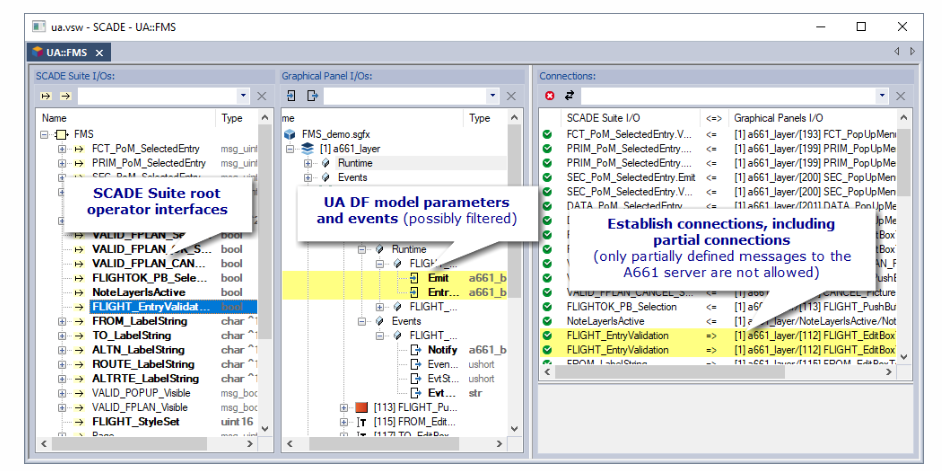
Task: Expand [115] FROM_Edit... widget node
Action: coord(344,422)
